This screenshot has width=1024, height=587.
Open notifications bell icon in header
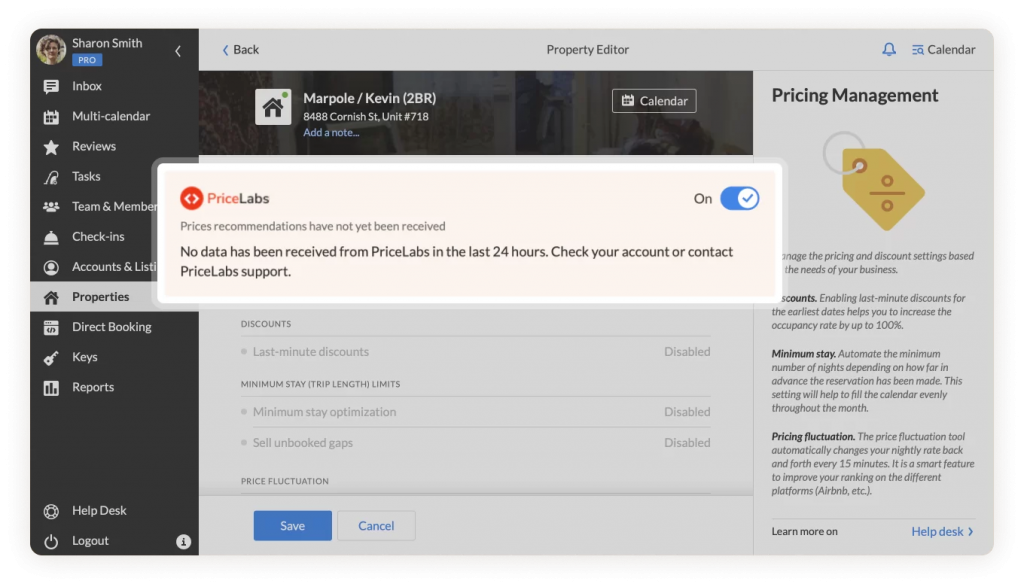(x=889, y=50)
